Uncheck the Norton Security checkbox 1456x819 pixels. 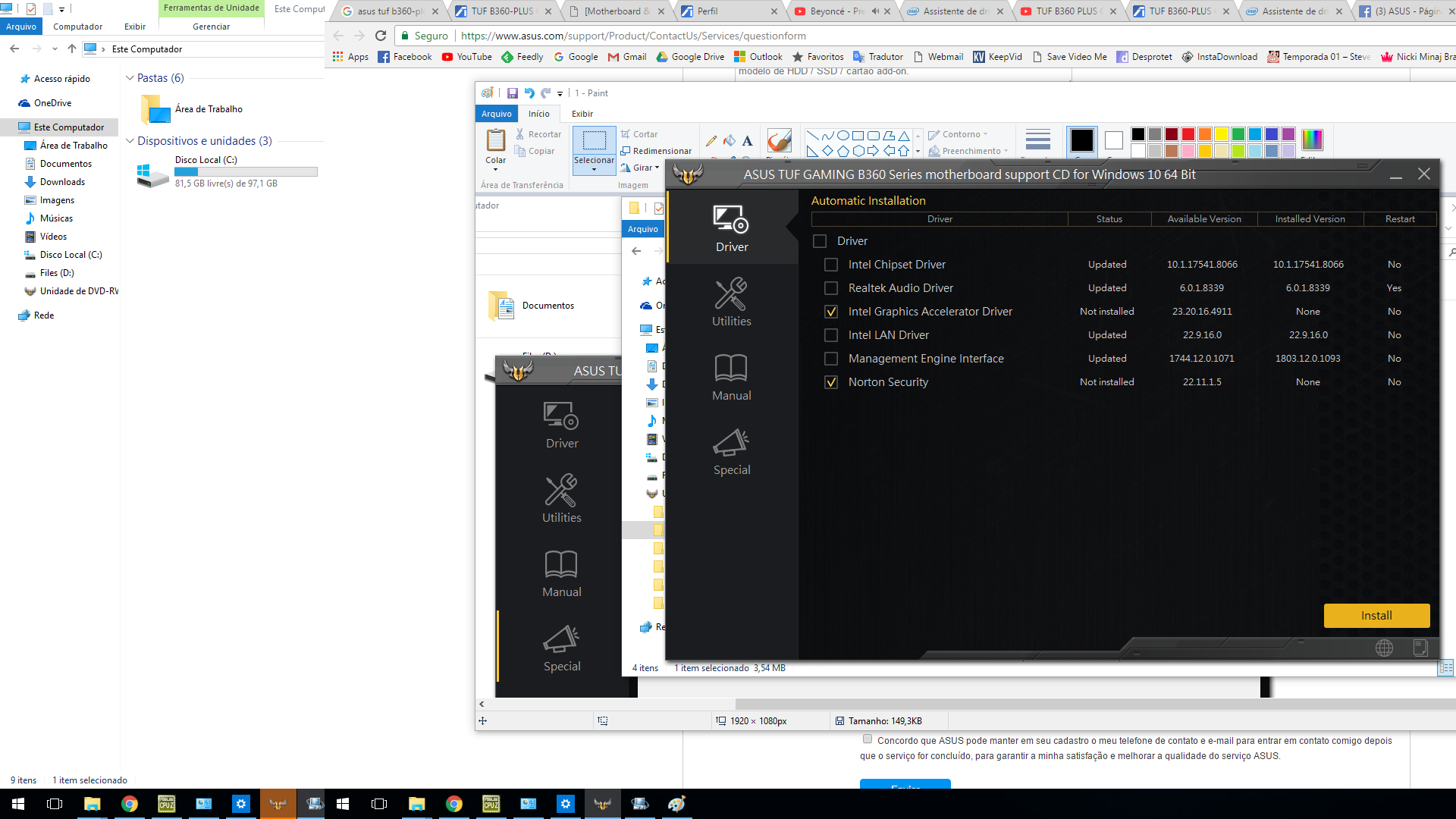pyautogui.click(x=831, y=382)
